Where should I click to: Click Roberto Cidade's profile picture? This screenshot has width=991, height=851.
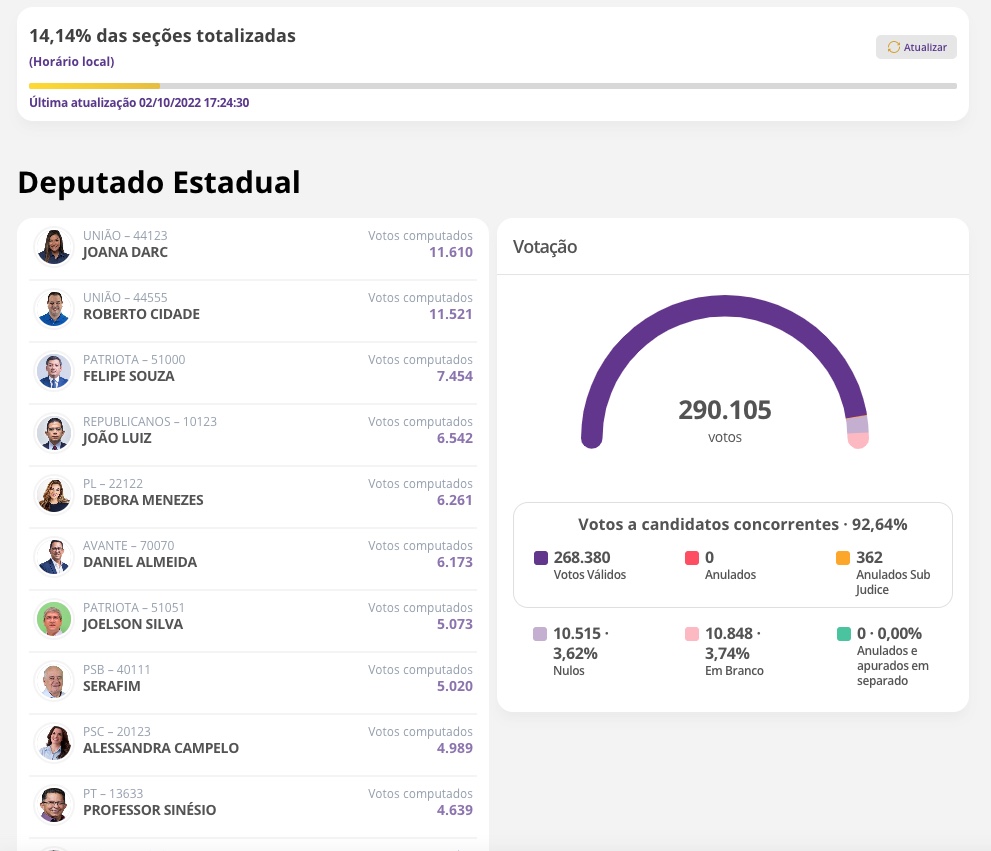54,308
